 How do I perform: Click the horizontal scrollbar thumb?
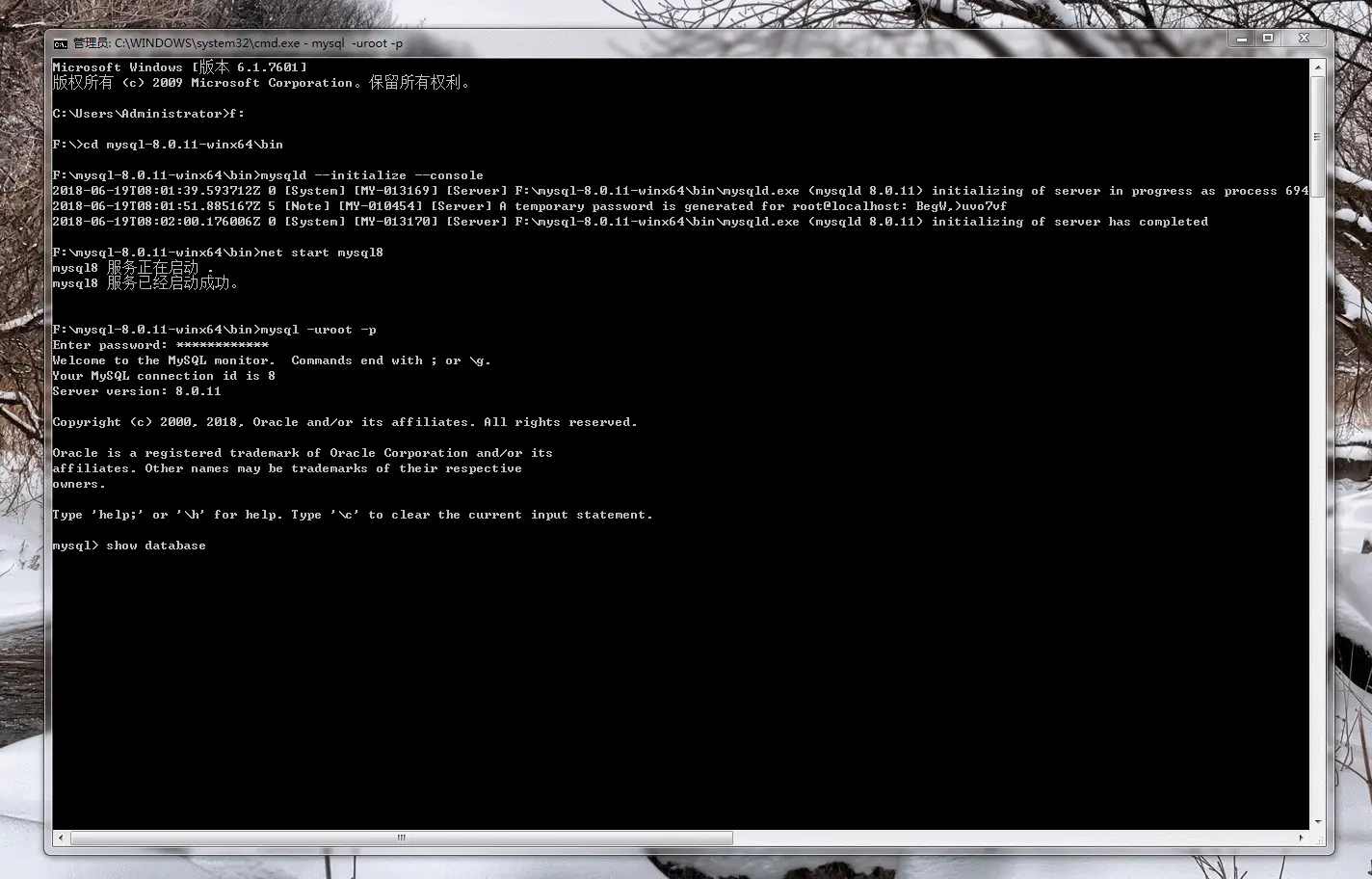402,838
